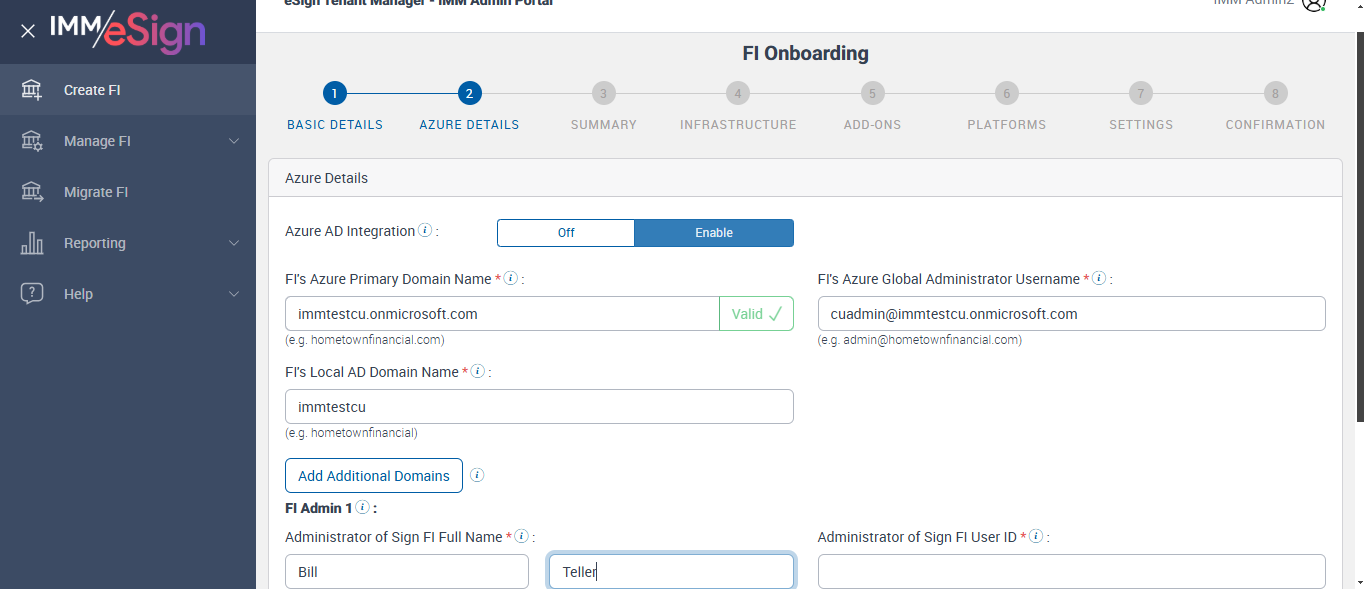This screenshot has width=1366, height=589.
Task: Click the Local AD Domain Name field
Action: (539, 407)
